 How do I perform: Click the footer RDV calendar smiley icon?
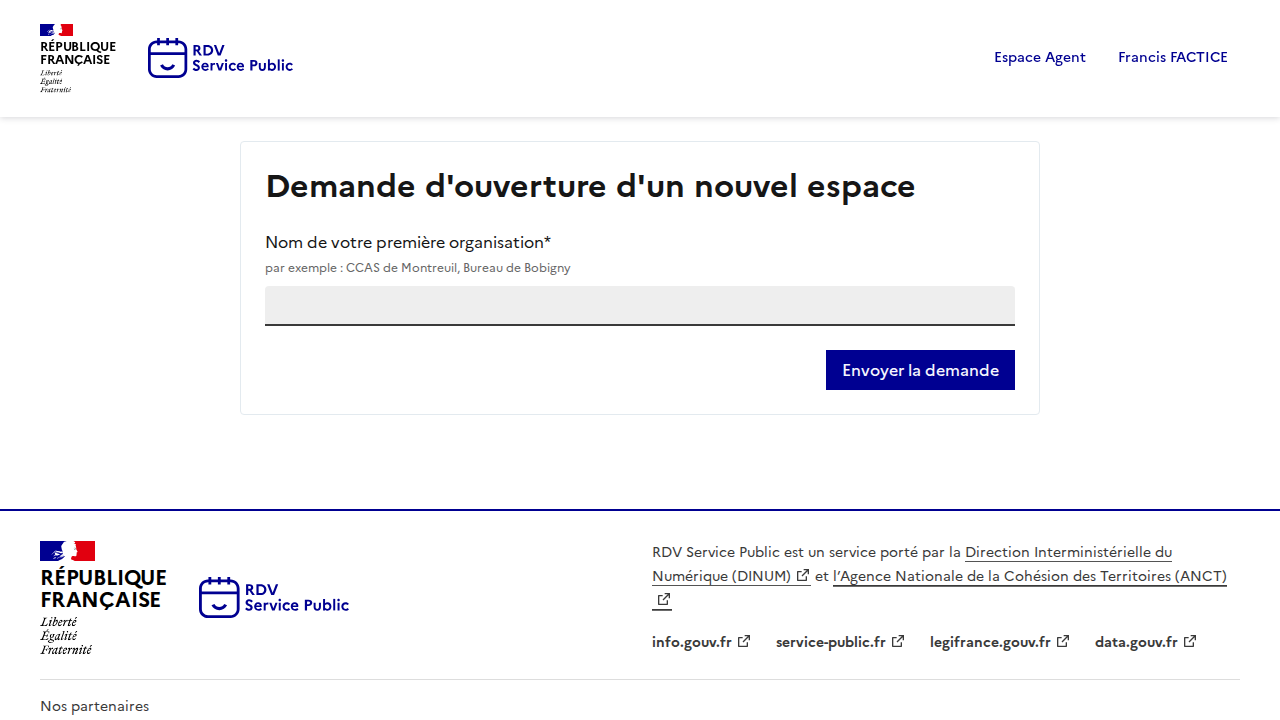pyautogui.click(x=219, y=597)
